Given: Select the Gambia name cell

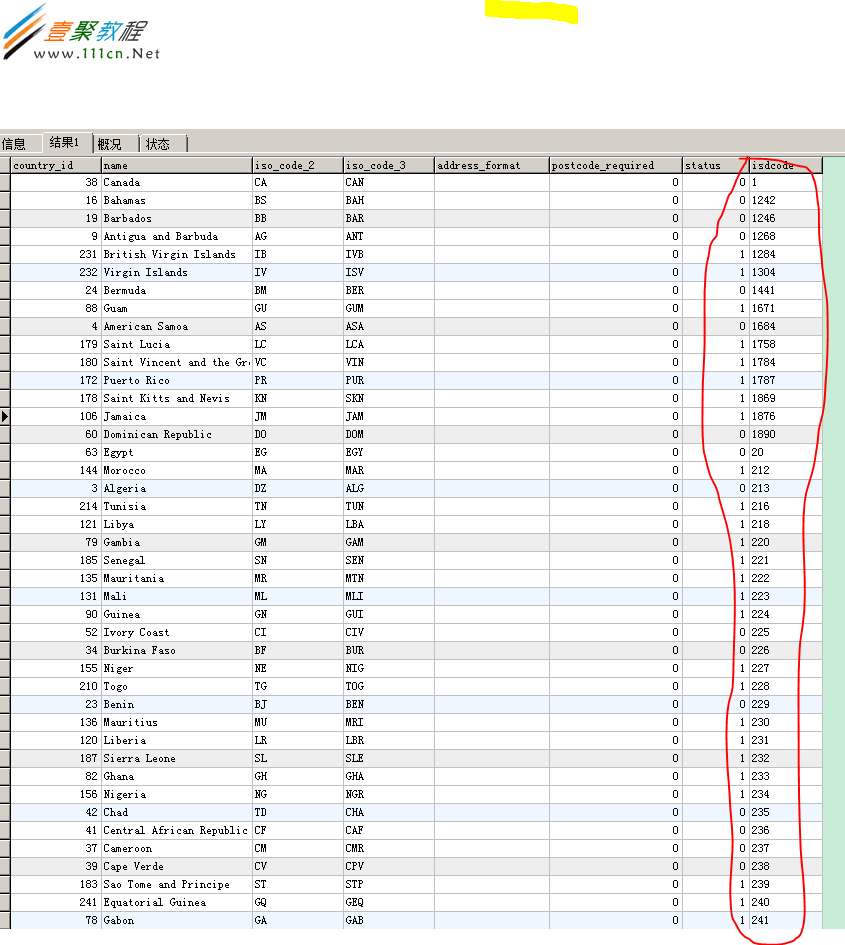Looking at the screenshot, I should tap(177, 542).
